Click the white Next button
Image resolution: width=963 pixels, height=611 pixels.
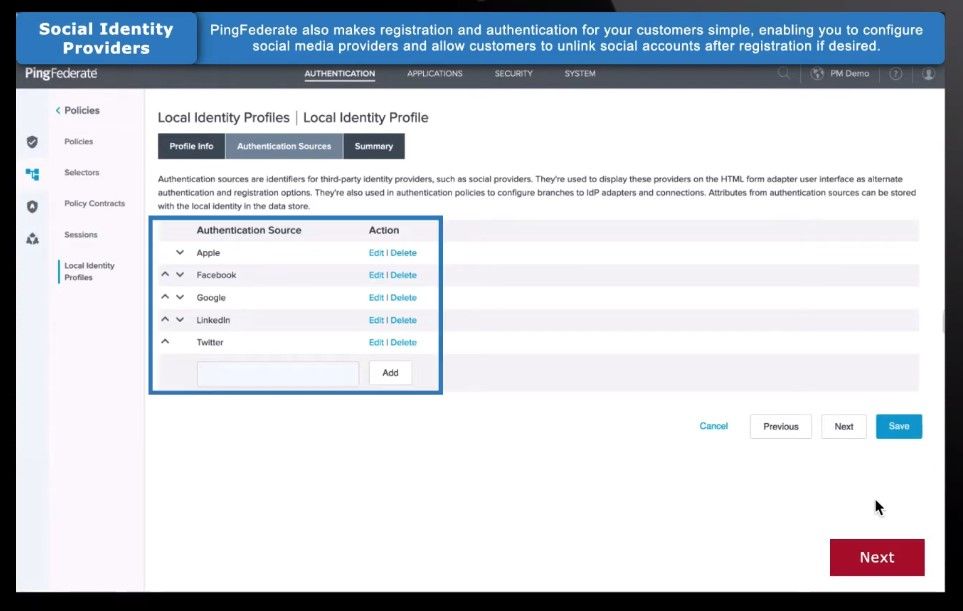point(844,426)
